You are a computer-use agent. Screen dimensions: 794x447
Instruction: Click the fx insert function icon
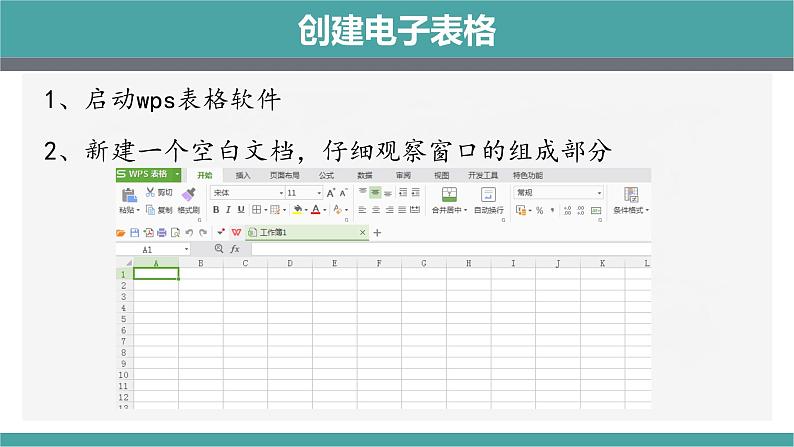point(235,249)
